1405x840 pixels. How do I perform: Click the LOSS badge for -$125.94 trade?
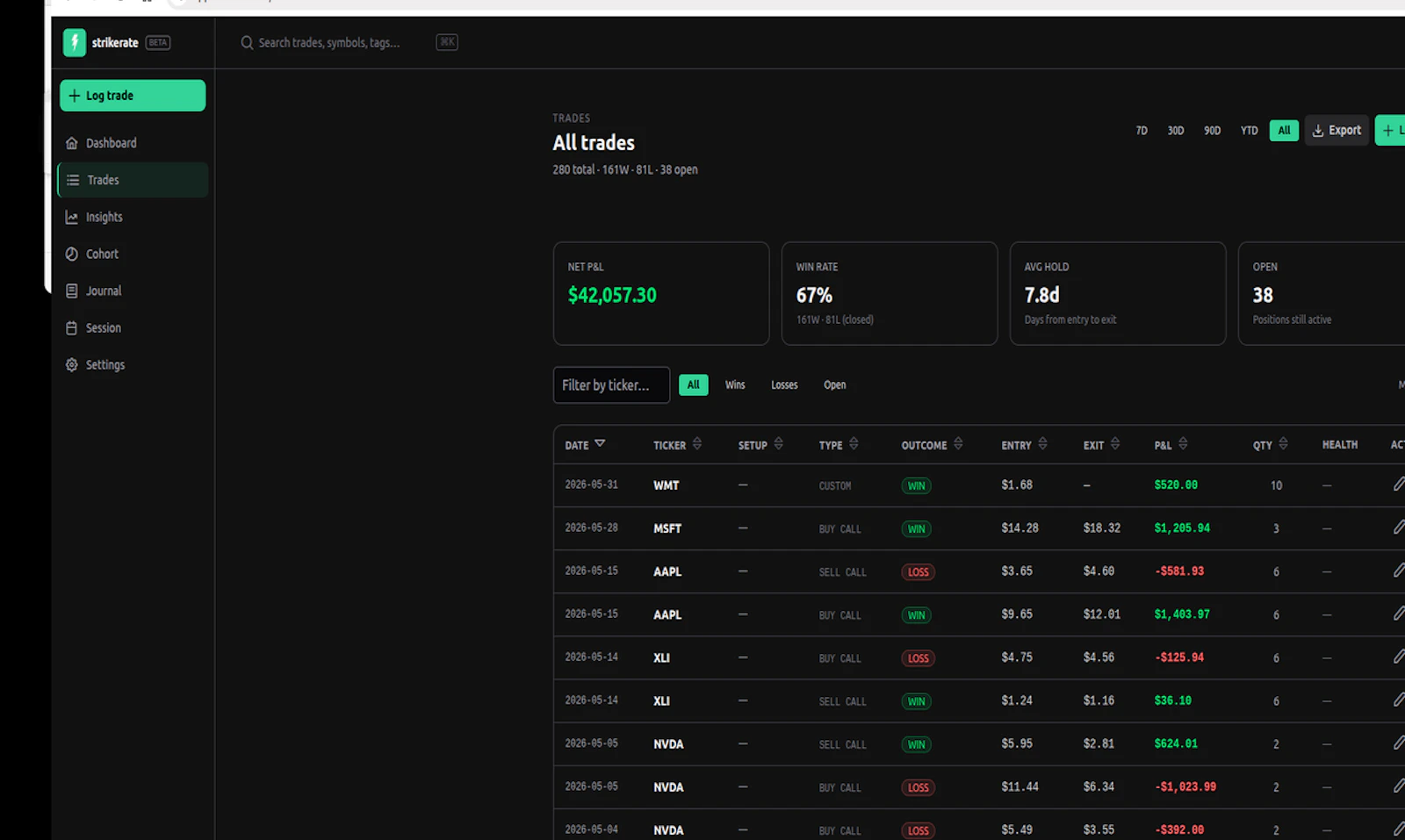(x=918, y=658)
